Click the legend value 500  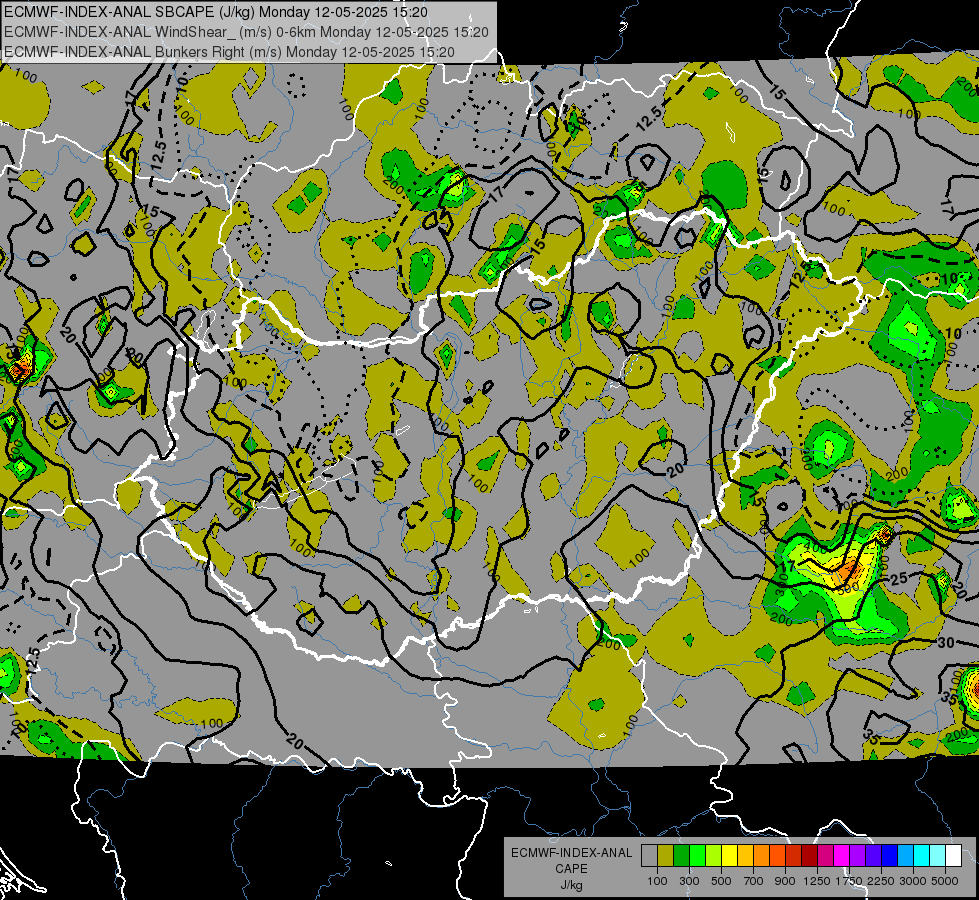(x=721, y=881)
